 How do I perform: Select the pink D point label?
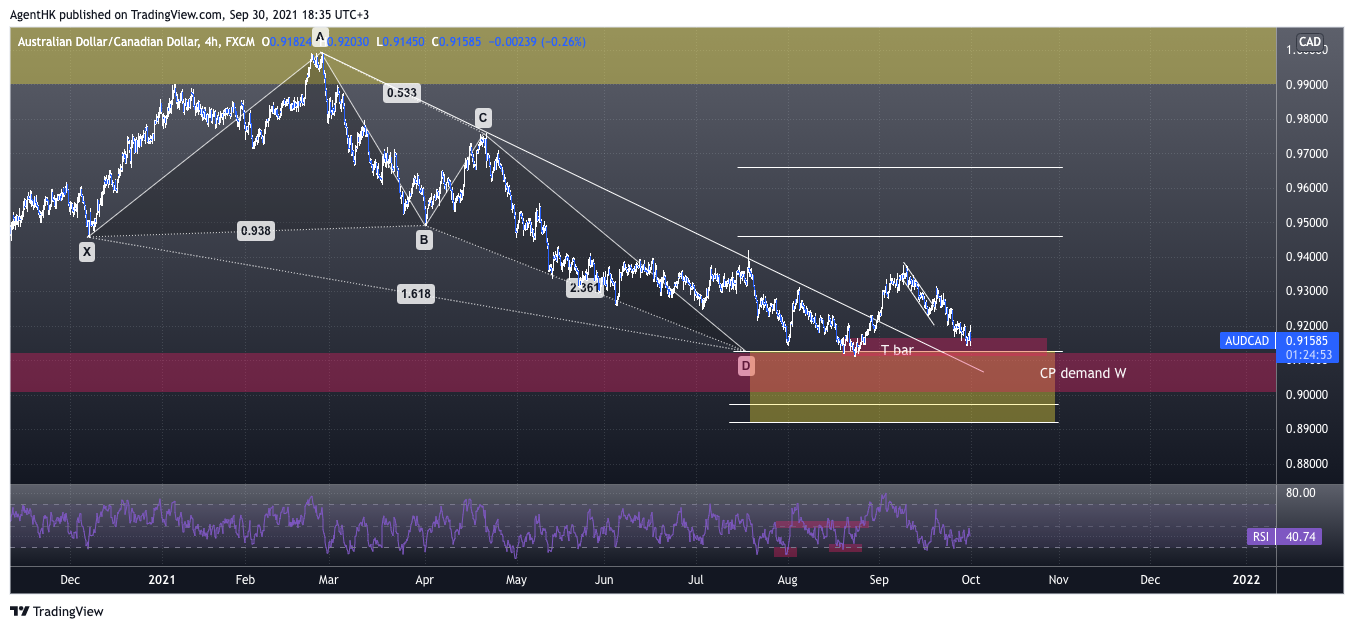746,367
